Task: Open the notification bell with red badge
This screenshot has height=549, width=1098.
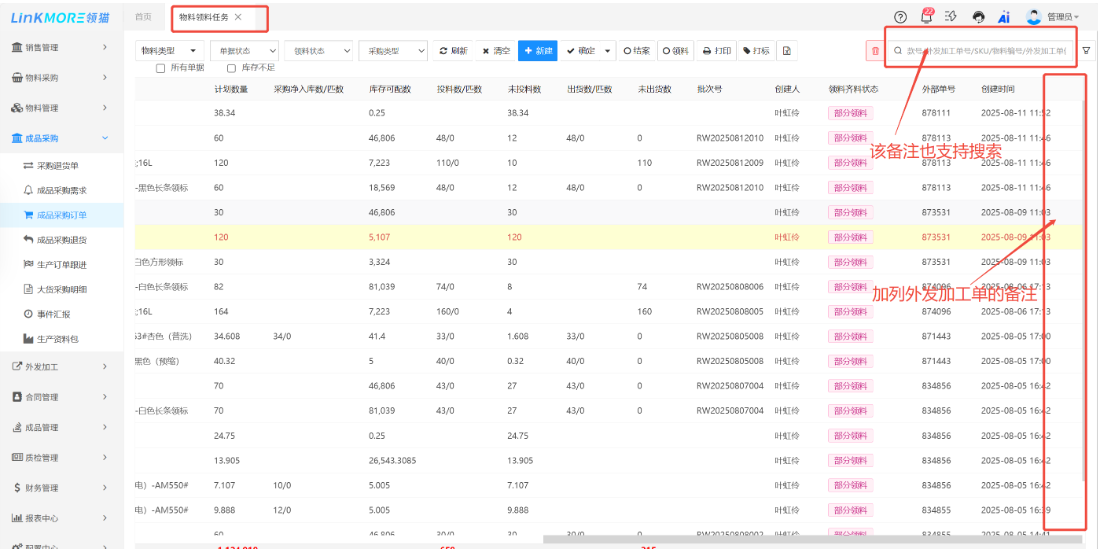Action: [925, 17]
